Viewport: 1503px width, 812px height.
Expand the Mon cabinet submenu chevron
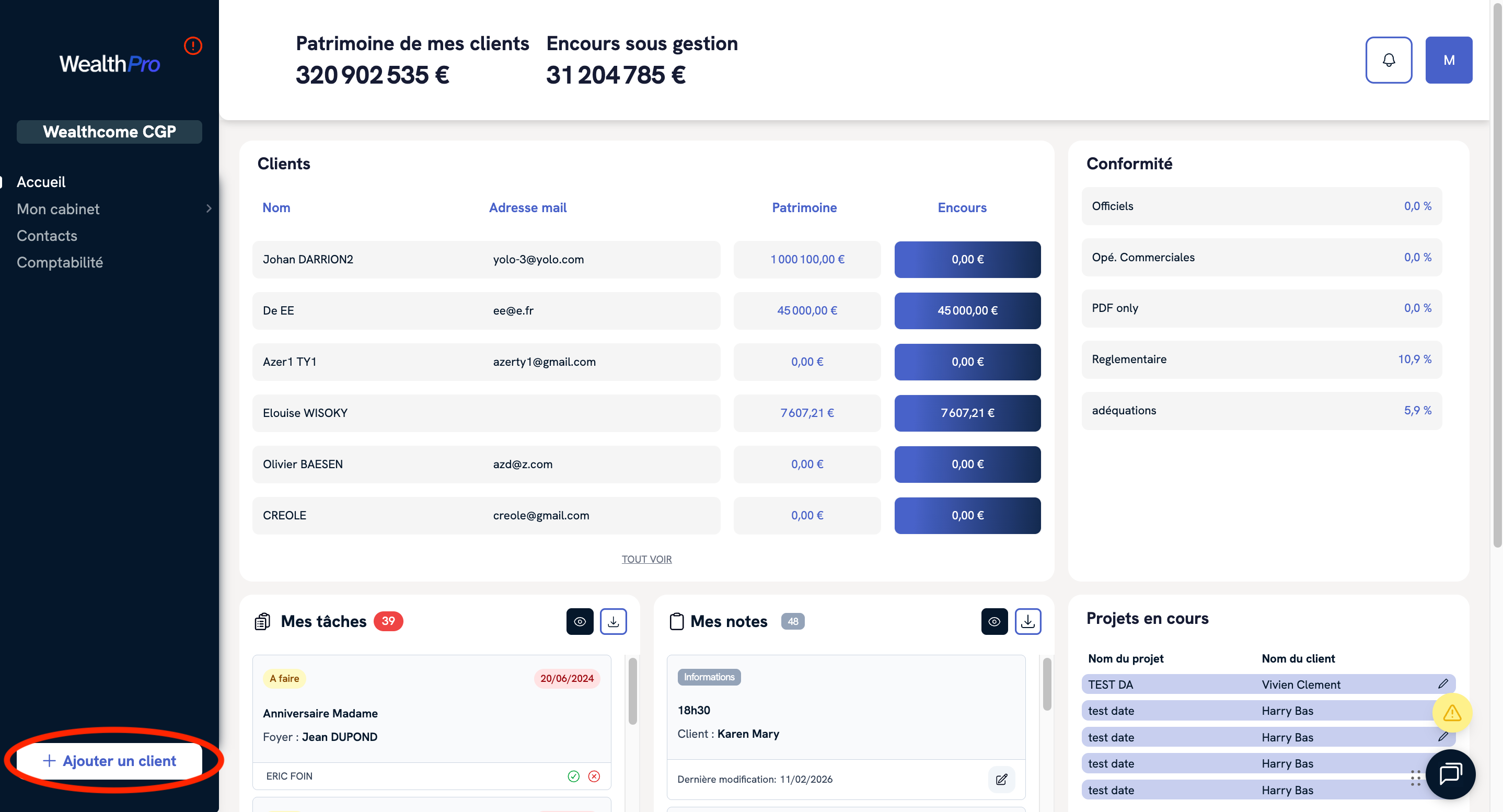click(x=209, y=209)
